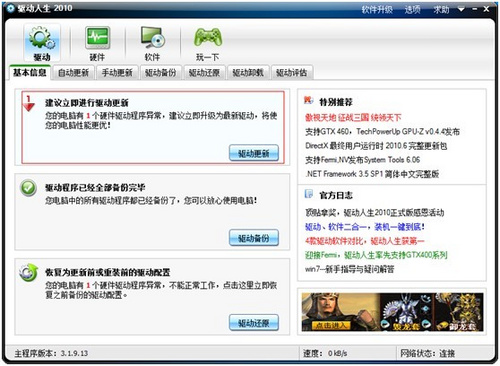Viewport: 500px width, 366px height.
Task: Click the 恢复为更新前或重装前的驱动配置 heading
Action: click(108, 272)
